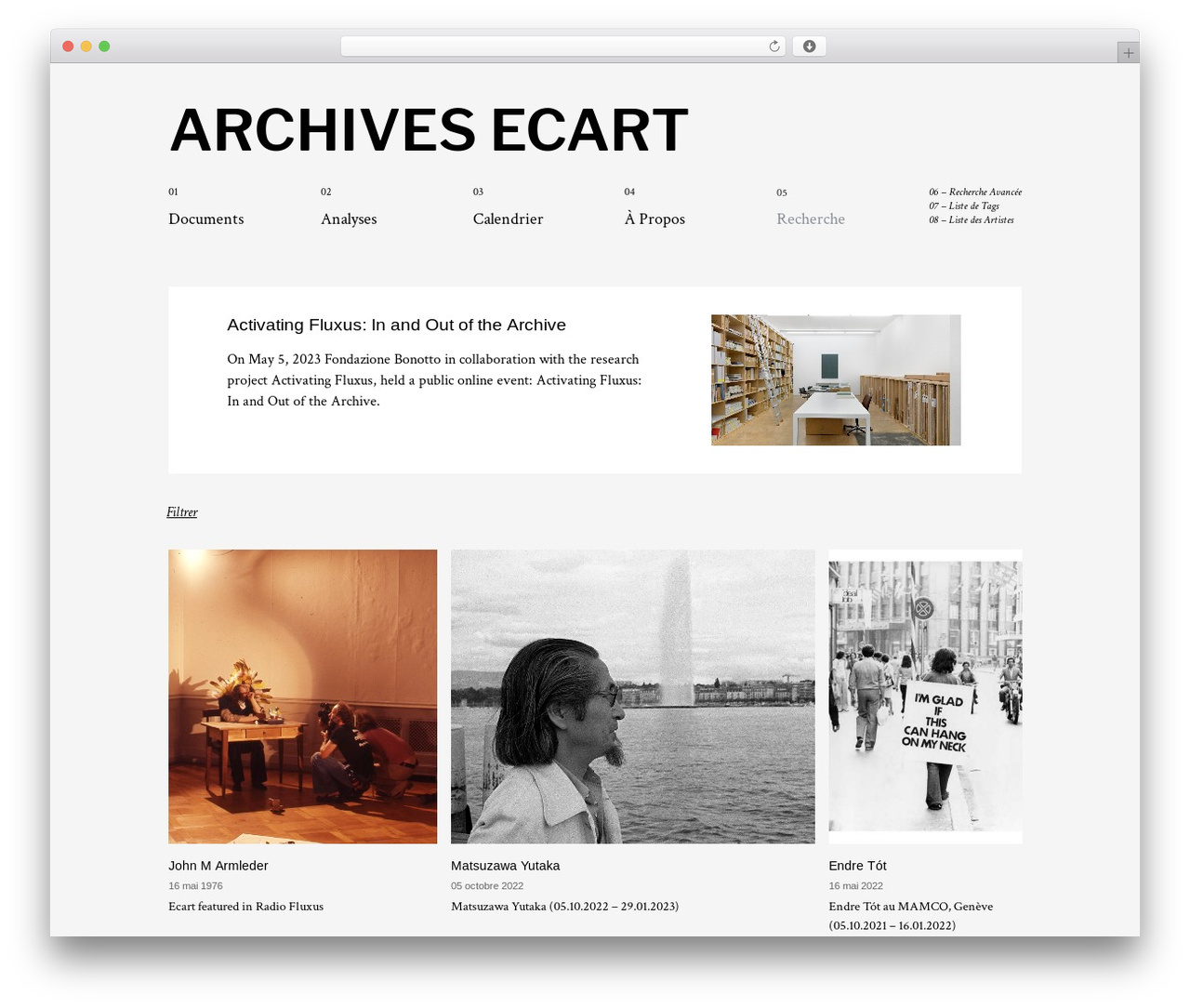The width and height of the screenshot is (1190, 1008).
Task: Go to the ARCHIVES ECART homepage title
Action: (x=429, y=129)
